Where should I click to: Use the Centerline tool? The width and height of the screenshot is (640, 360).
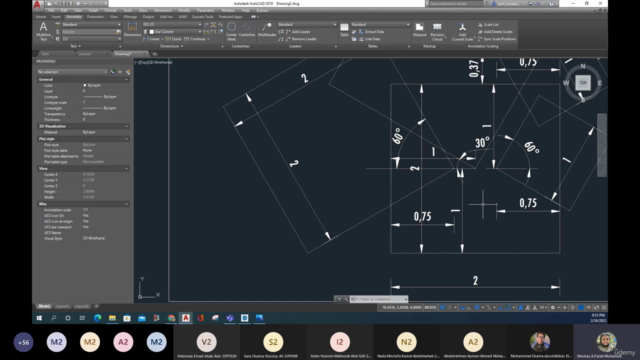tap(247, 30)
